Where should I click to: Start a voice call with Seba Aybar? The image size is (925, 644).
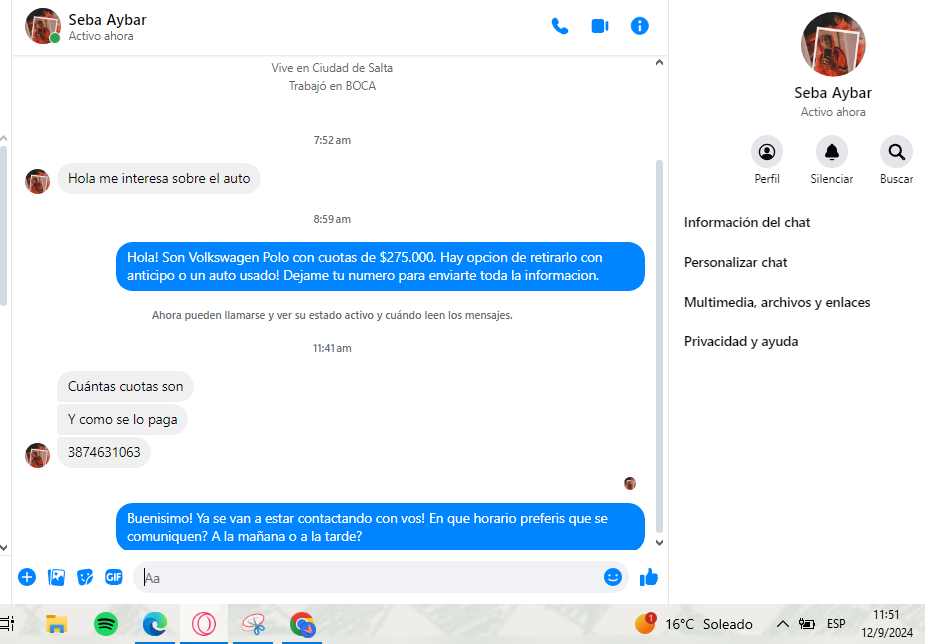click(559, 26)
